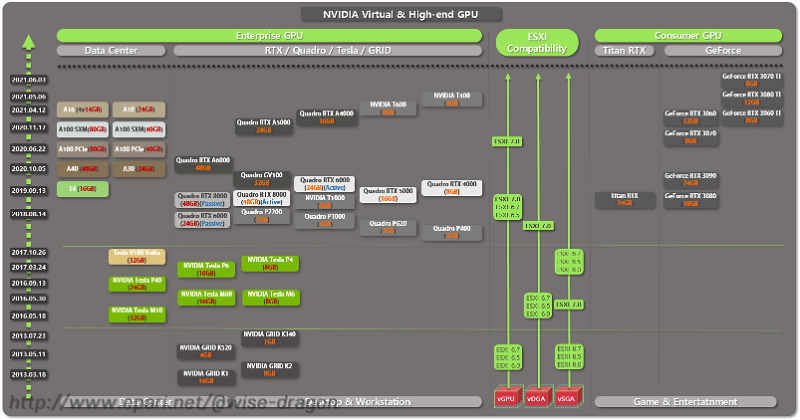Select the A40 (48GB) card
800x420 pixels.
tap(83, 169)
